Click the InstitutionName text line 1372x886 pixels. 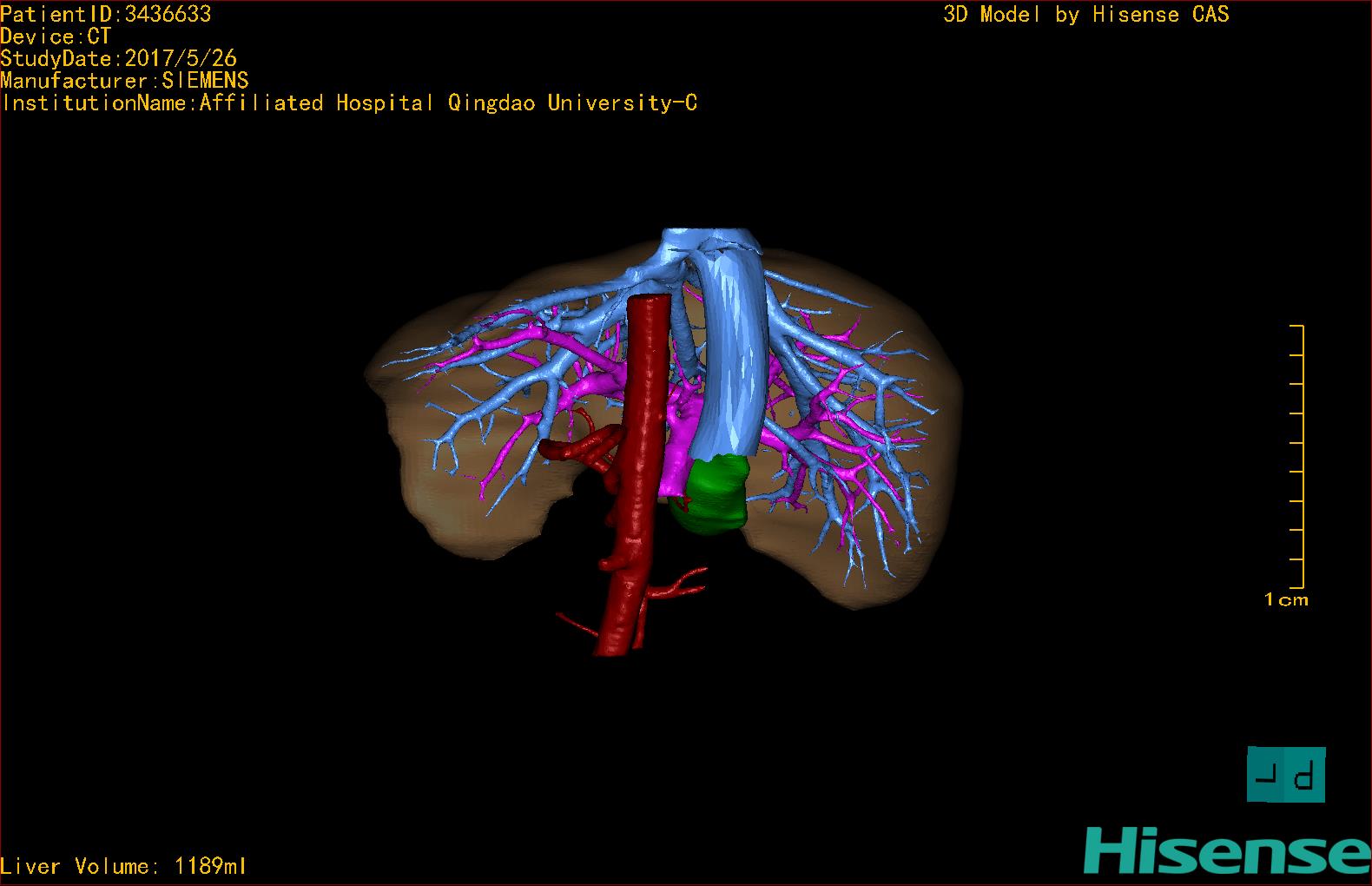pos(349,103)
